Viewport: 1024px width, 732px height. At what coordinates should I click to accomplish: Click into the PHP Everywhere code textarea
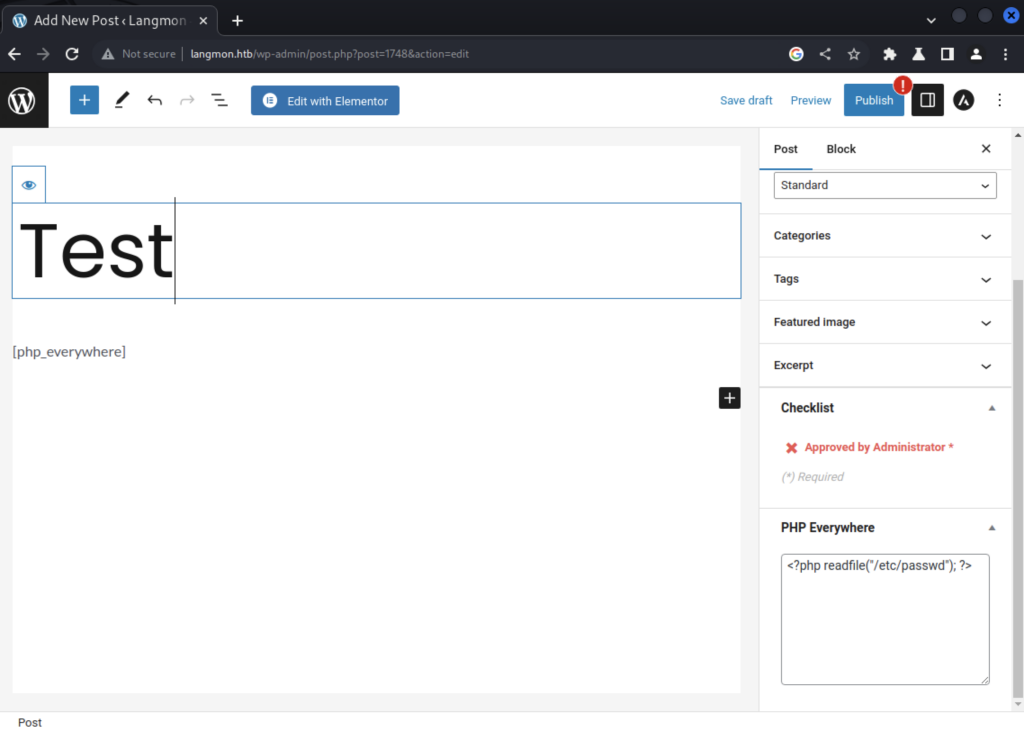click(885, 619)
